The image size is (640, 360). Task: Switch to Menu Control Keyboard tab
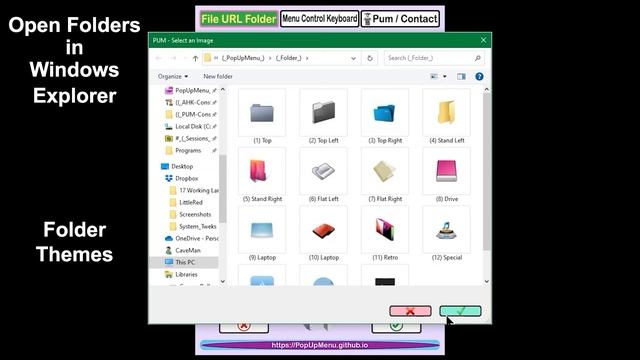tap(320, 19)
